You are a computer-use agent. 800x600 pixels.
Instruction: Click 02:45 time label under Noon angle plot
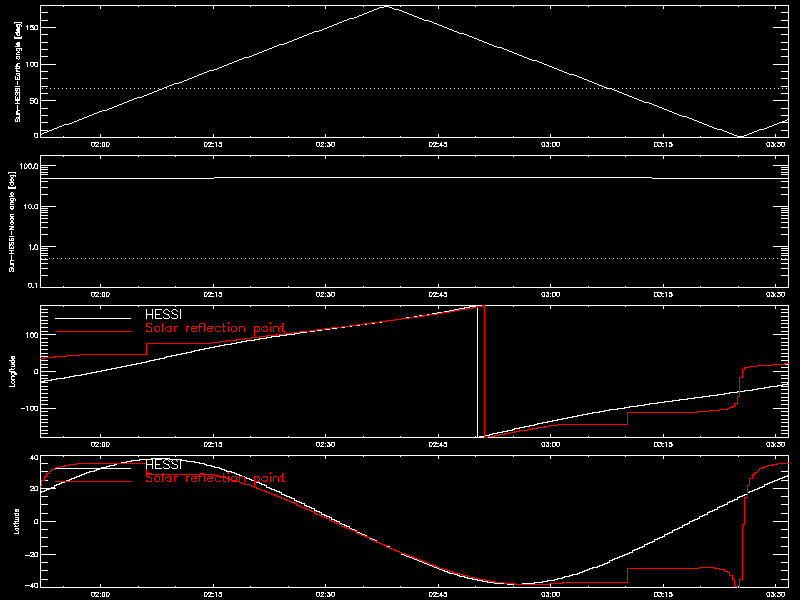pyautogui.click(x=438, y=294)
